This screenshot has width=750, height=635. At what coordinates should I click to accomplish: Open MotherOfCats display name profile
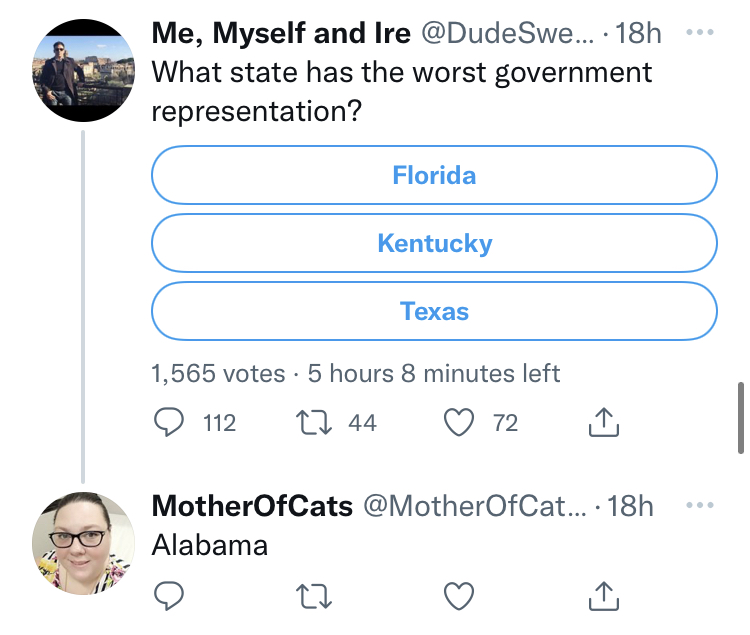point(252,506)
